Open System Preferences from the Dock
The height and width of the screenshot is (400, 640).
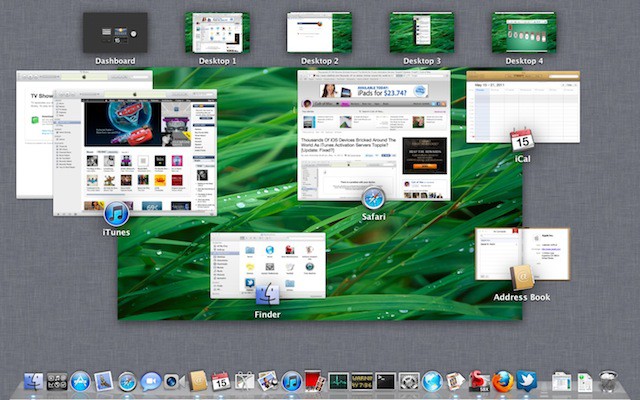[409, 382]
